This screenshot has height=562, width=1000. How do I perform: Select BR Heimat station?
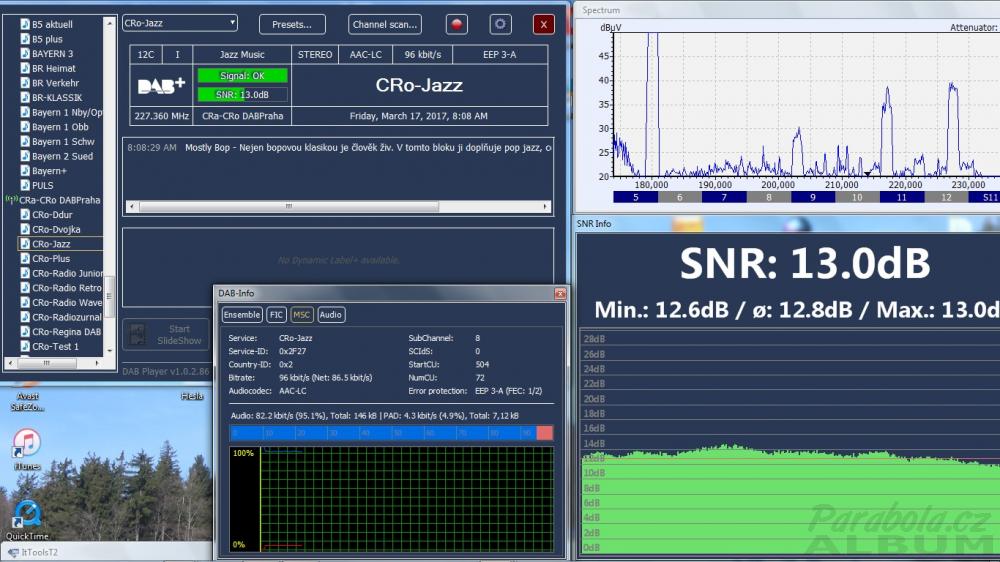54,68
